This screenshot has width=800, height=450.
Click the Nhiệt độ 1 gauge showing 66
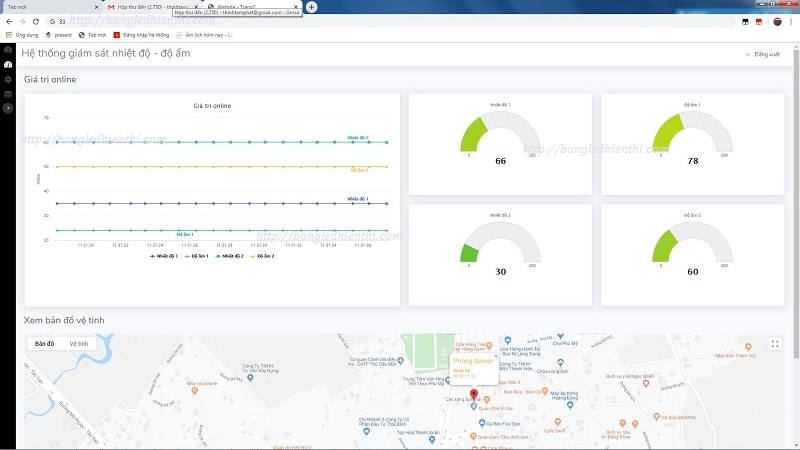pyautogui.click(x=500, y=140)
